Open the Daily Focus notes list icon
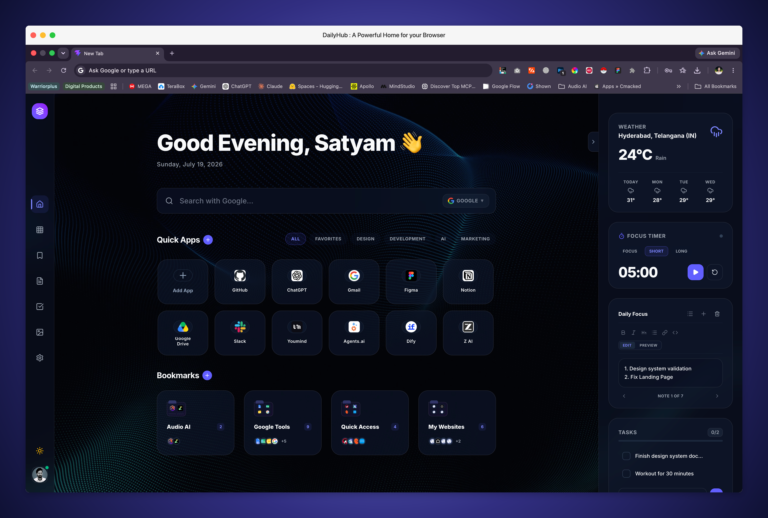768x518 pixels. click(690, 314)
